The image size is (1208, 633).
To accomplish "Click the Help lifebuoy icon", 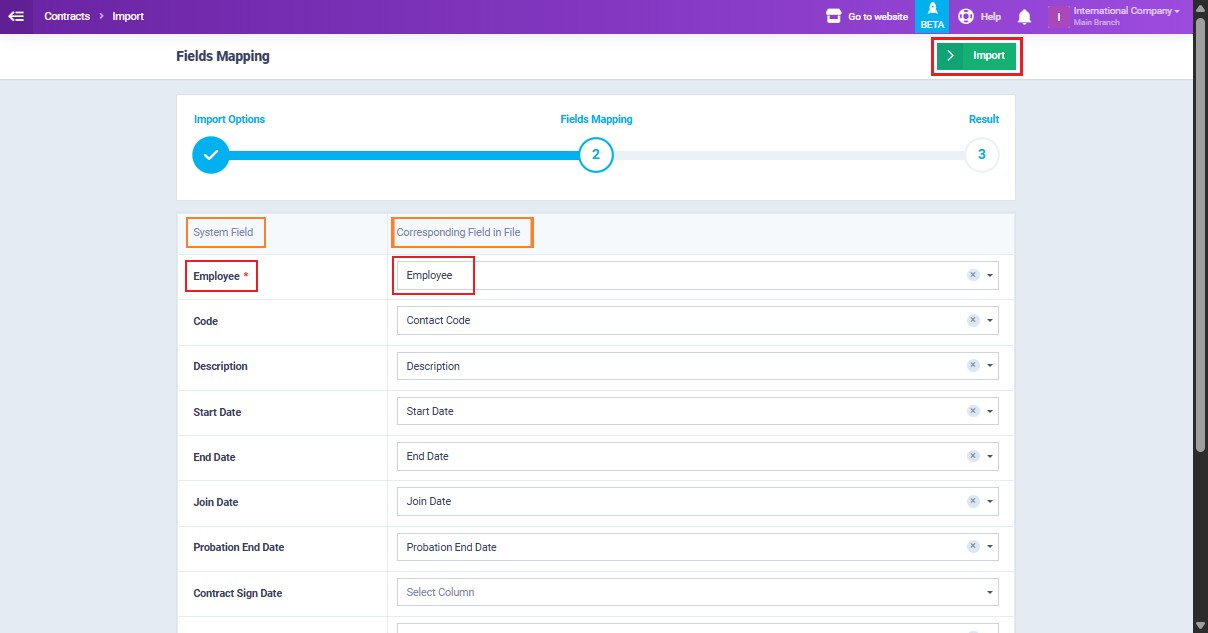I will 966,16.
